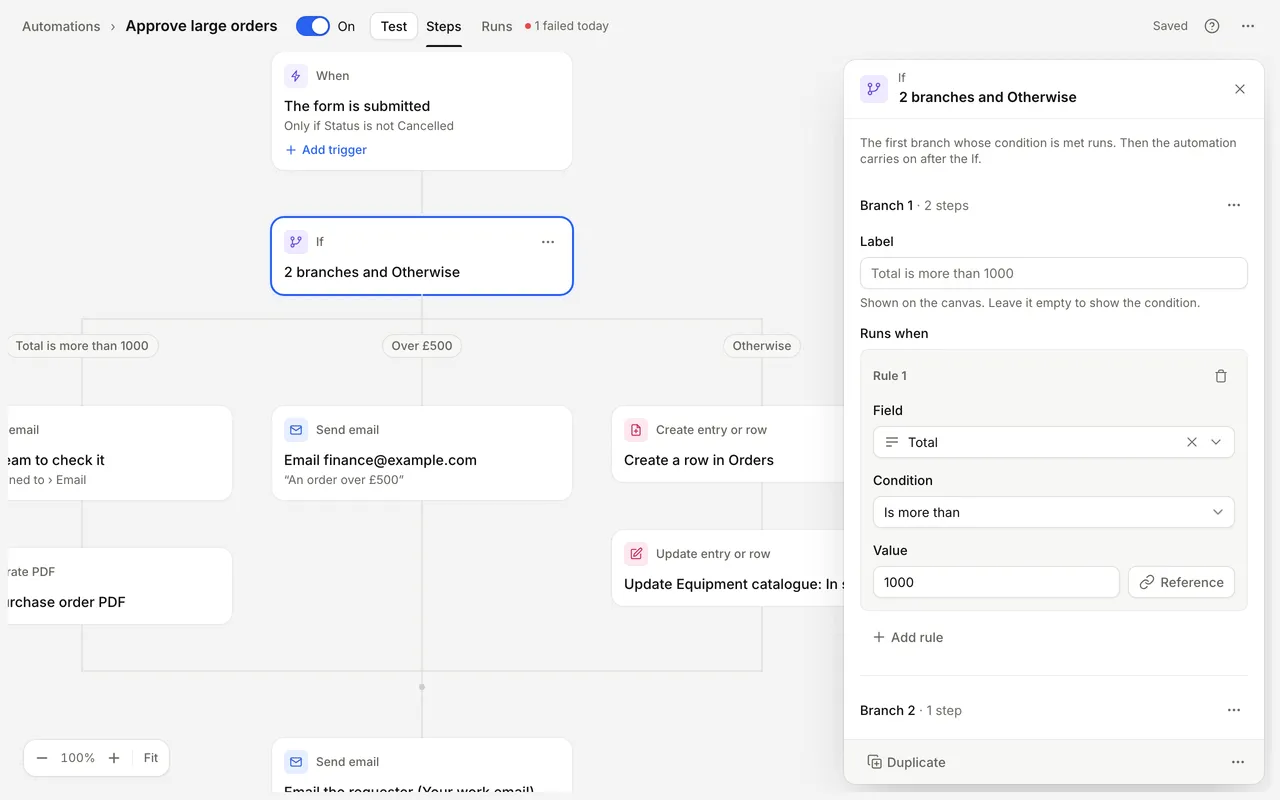The height and width of the screenshot is (800, 1280).
Task: Close the If side panel
Action: coord(1240,89)
